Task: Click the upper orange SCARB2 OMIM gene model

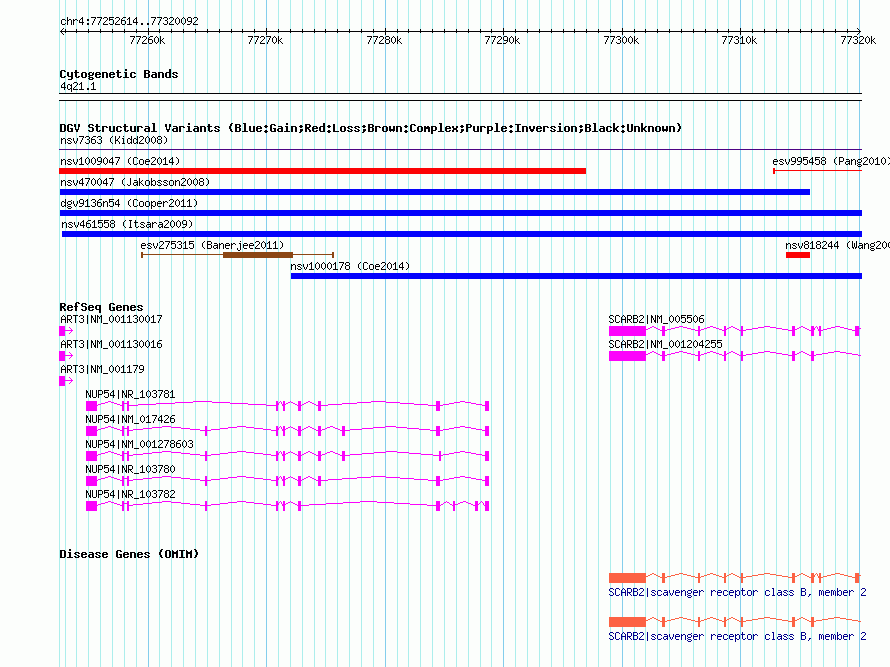Action: (734, 578)
